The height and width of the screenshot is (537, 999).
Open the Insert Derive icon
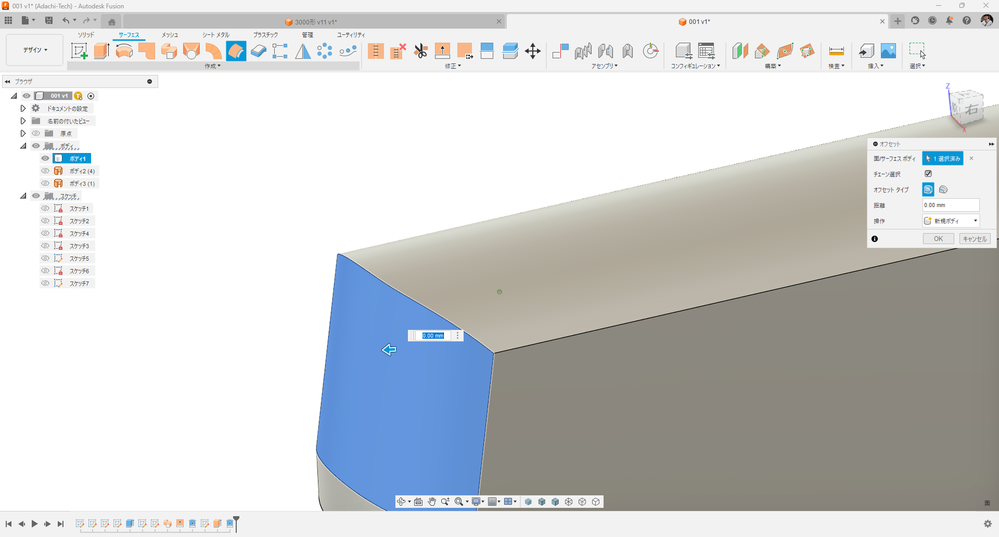point(866,51)
